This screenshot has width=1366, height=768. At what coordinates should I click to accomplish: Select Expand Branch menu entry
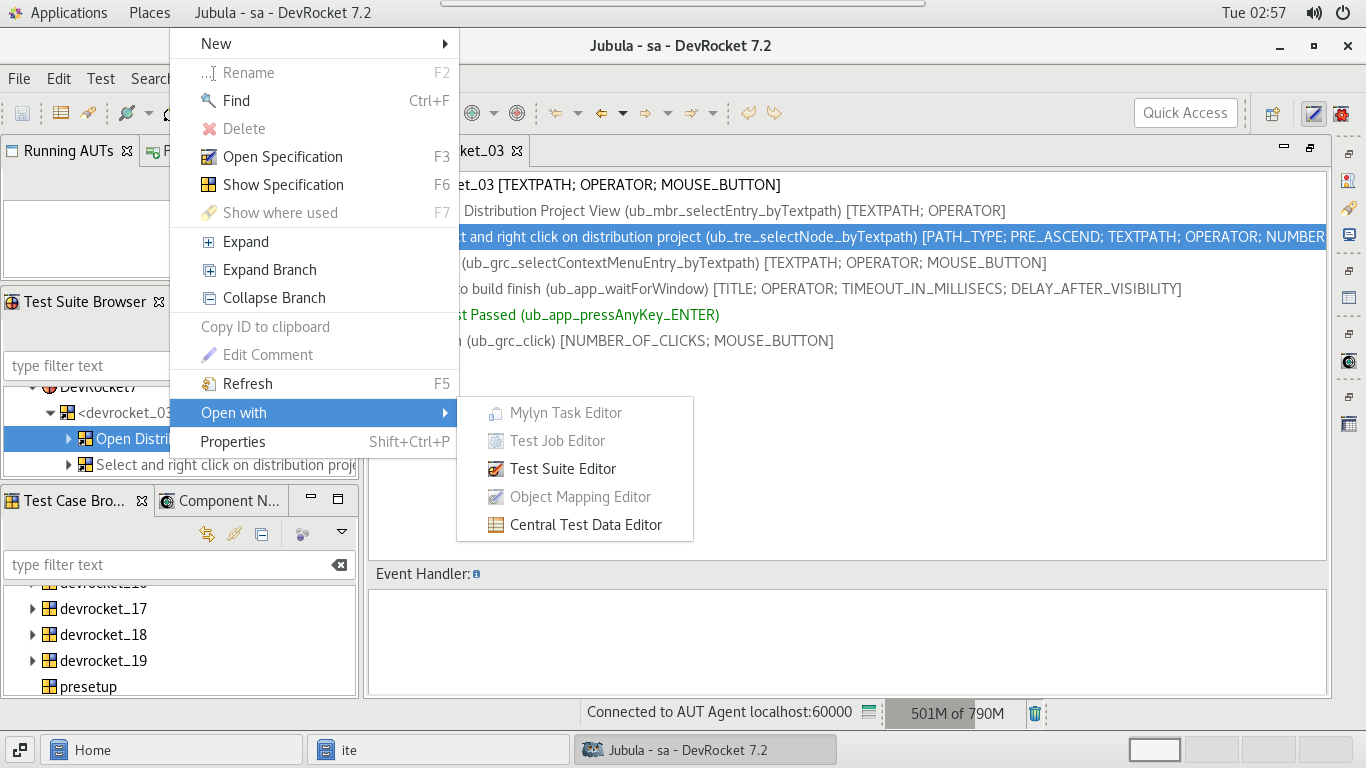(x=314, y=270)
